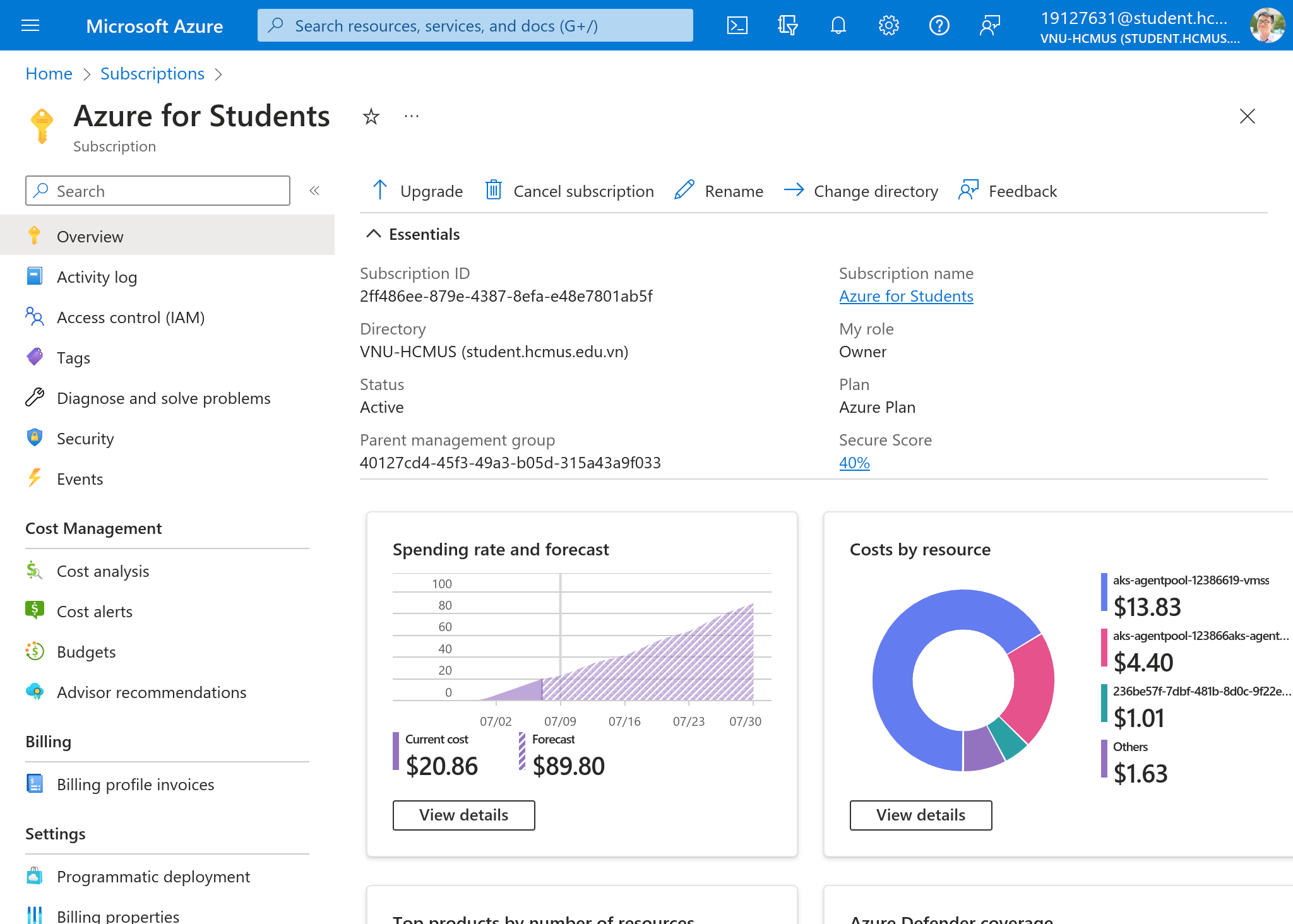
Task: Close the subscription blade with X
Action: [x=1248, y=116]
